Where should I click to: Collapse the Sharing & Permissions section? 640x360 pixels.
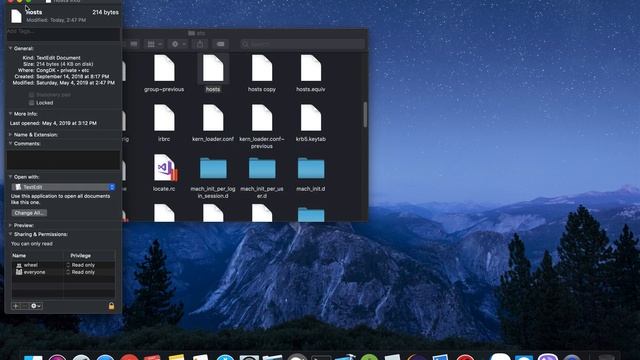pyautogui.click(x=10, y=234)
